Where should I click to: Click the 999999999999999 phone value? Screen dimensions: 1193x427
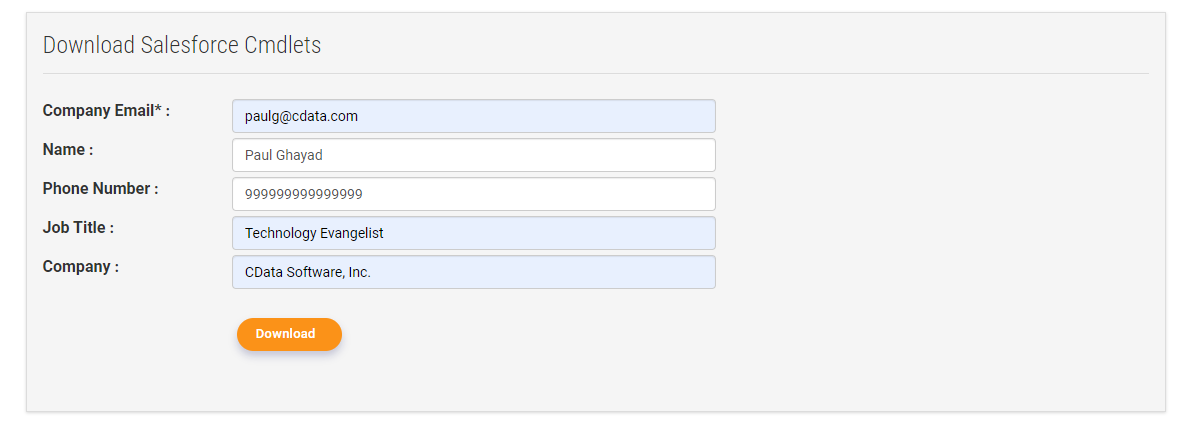click(304, 194)
